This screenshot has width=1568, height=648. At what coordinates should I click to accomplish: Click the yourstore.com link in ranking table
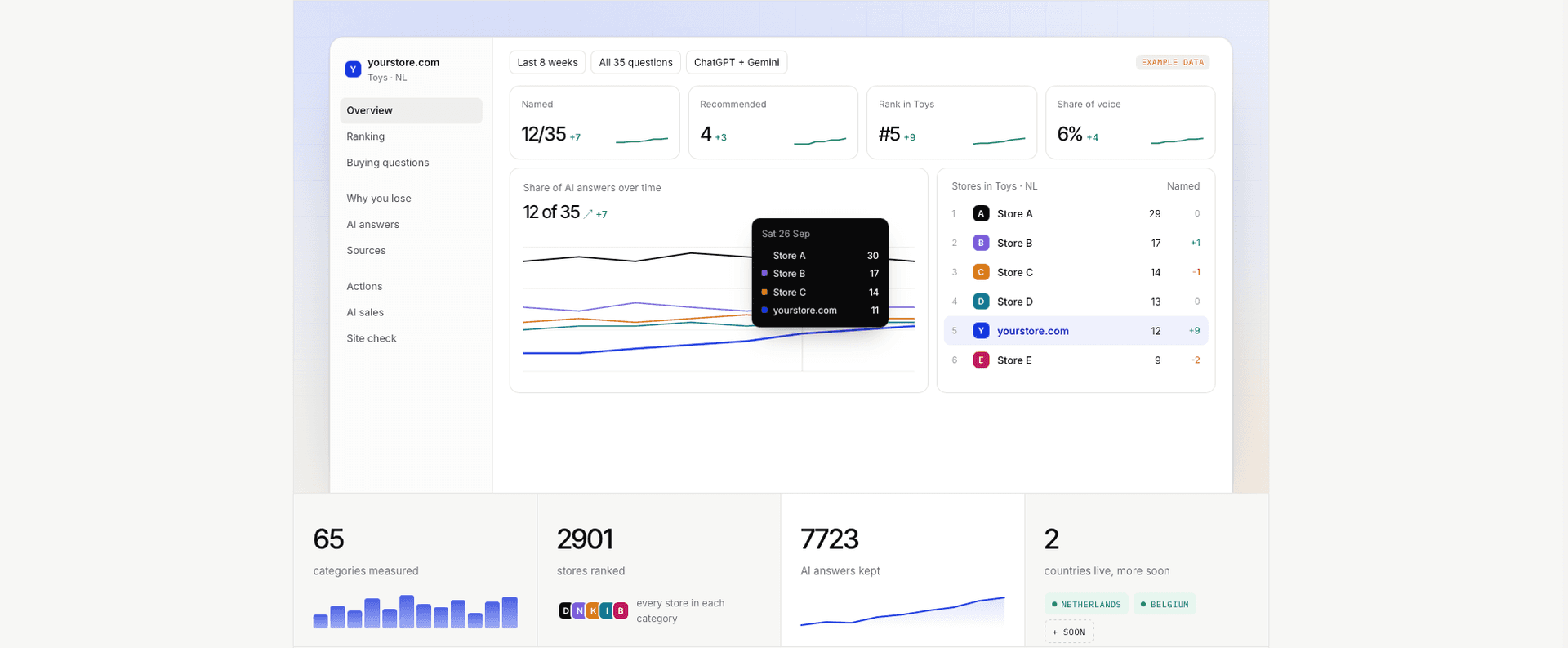(1033, 332)
